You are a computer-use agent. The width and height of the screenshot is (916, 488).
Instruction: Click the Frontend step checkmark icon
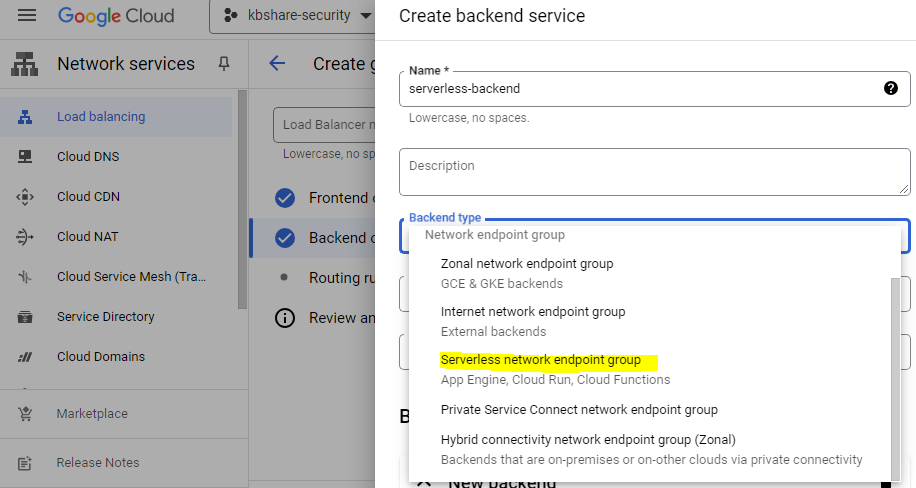point(285,198)
